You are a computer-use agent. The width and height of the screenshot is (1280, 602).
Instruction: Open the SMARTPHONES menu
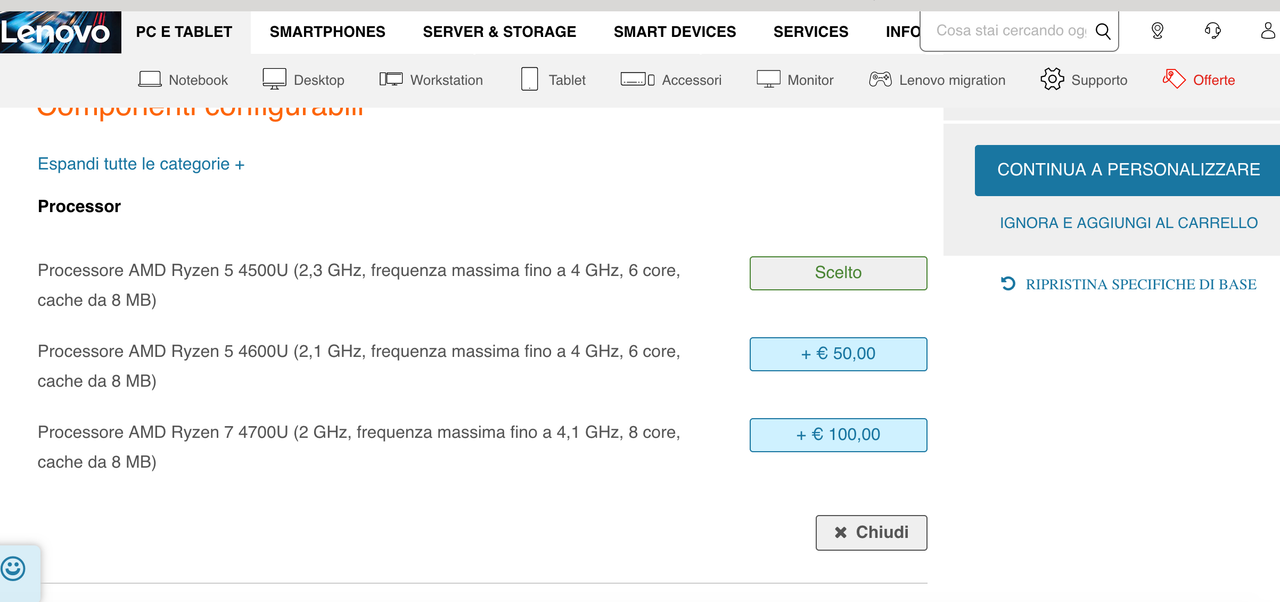[327, 32]
